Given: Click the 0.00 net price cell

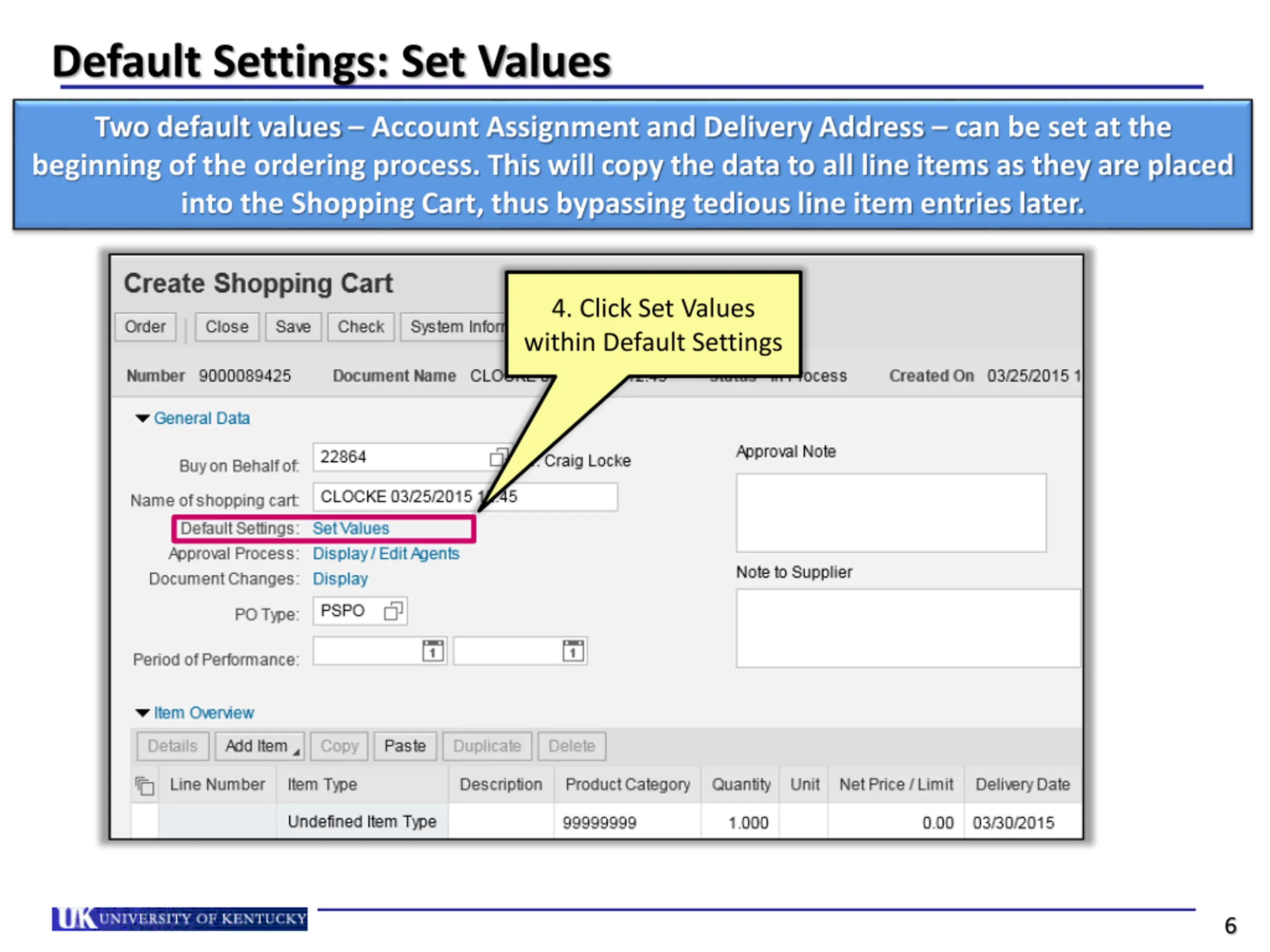Looking at the screenshot, I should (896, 822).
